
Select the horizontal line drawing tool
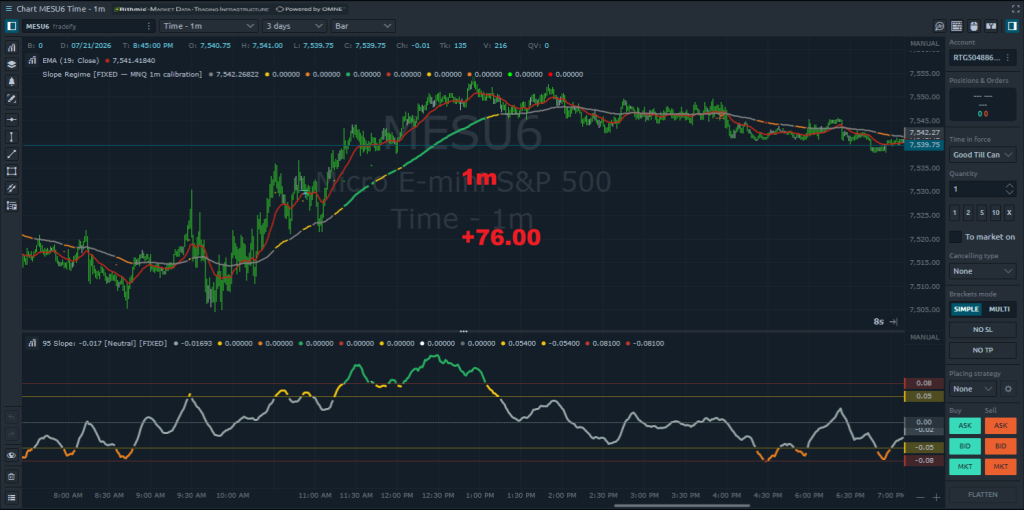click(11, 120)
